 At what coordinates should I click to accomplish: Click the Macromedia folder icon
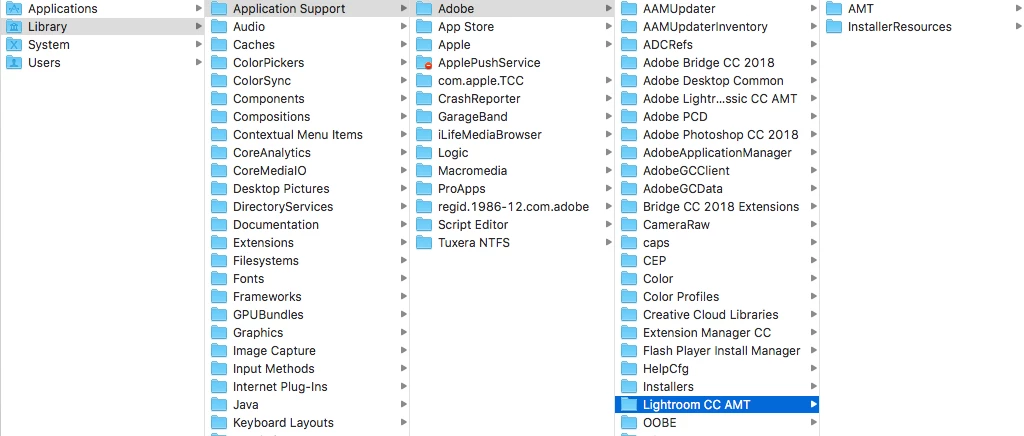pyautogui.click(x=424, y=171)
